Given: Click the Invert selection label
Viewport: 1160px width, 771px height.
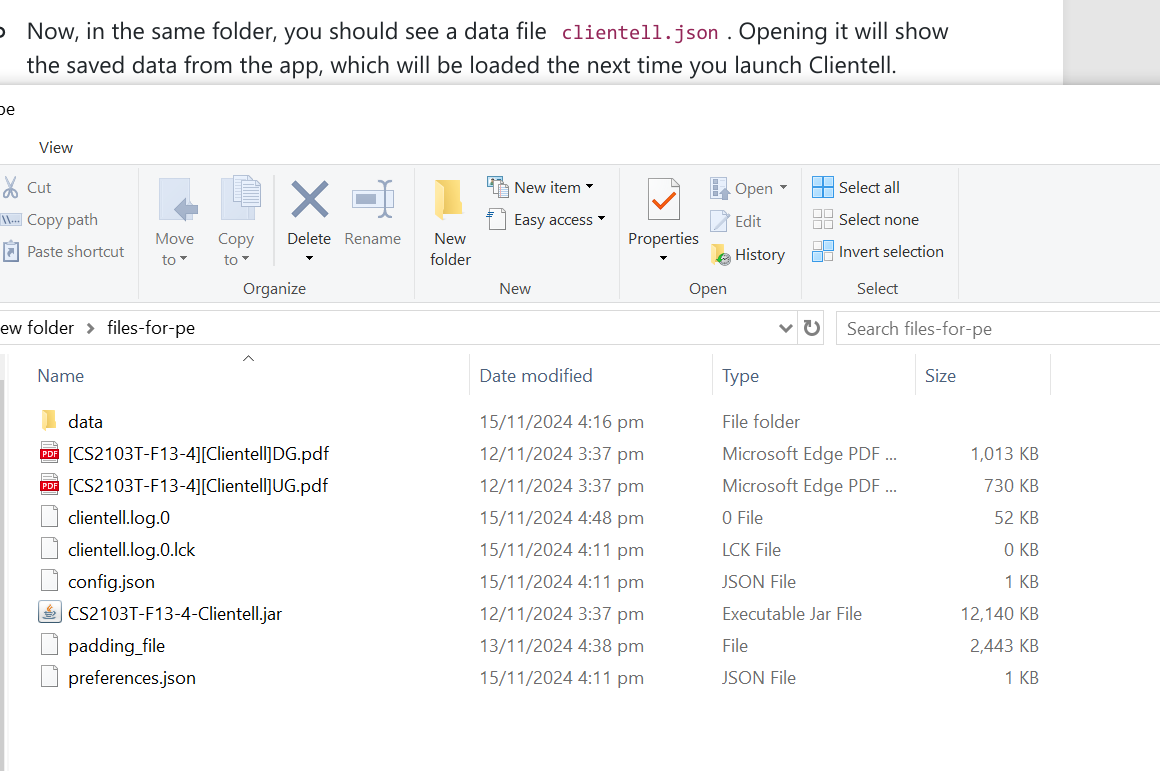Looking at the screenshot, I should point(891,252).
